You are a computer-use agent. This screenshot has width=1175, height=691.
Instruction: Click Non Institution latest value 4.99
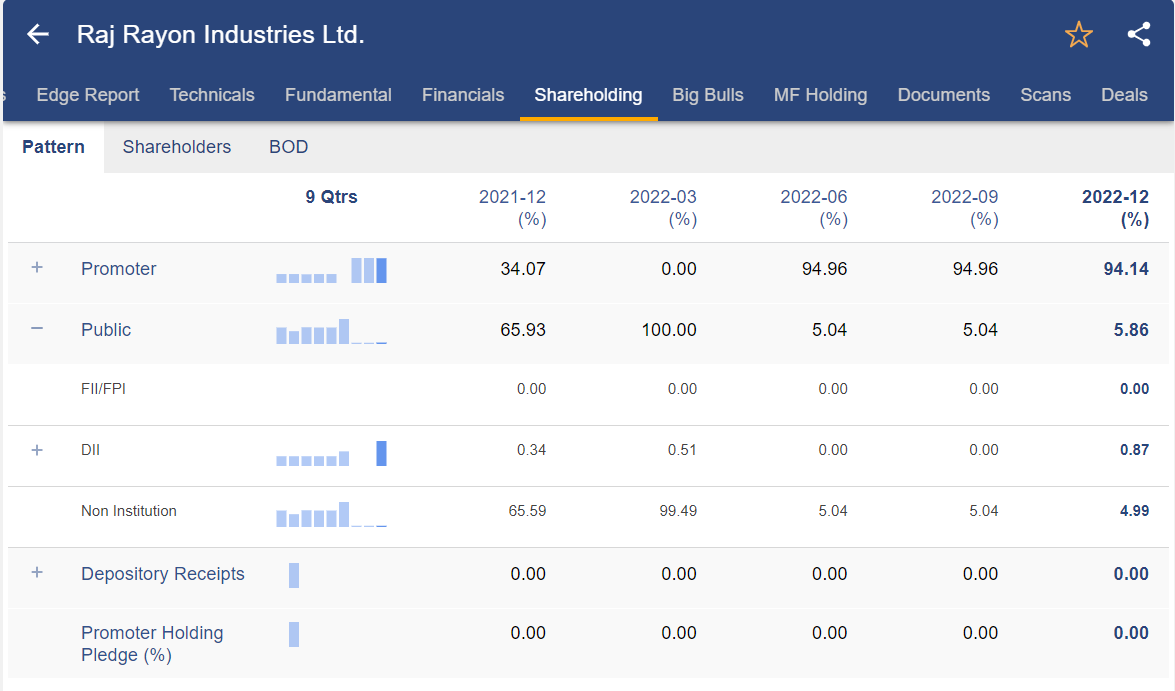click(x=1135, y=511)
